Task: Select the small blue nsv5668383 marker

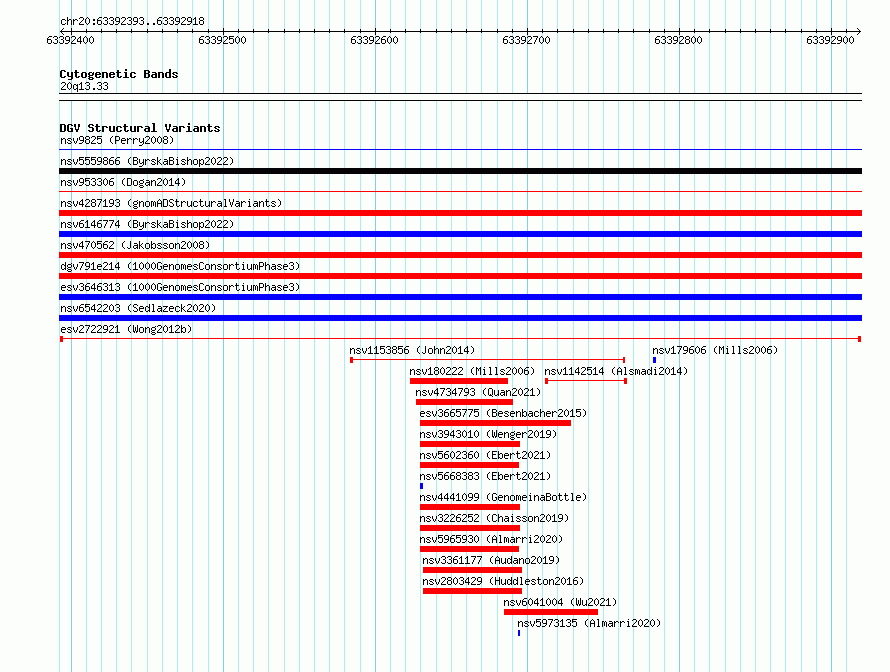Action: pos(422,486)
